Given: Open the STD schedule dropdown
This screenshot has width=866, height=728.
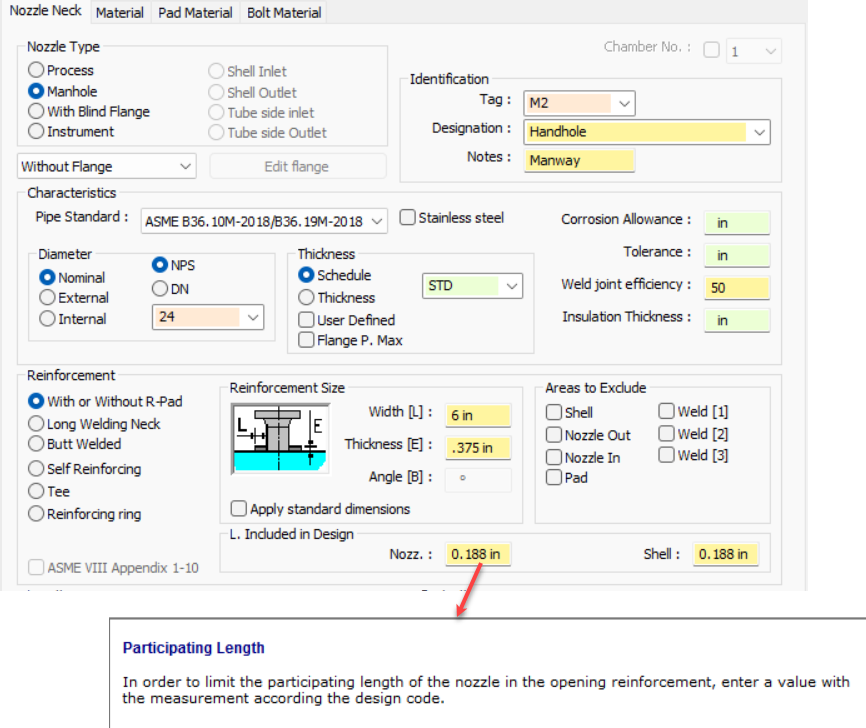Looking at the screenshot, I should pyautogui.click(x=472, y=286).
